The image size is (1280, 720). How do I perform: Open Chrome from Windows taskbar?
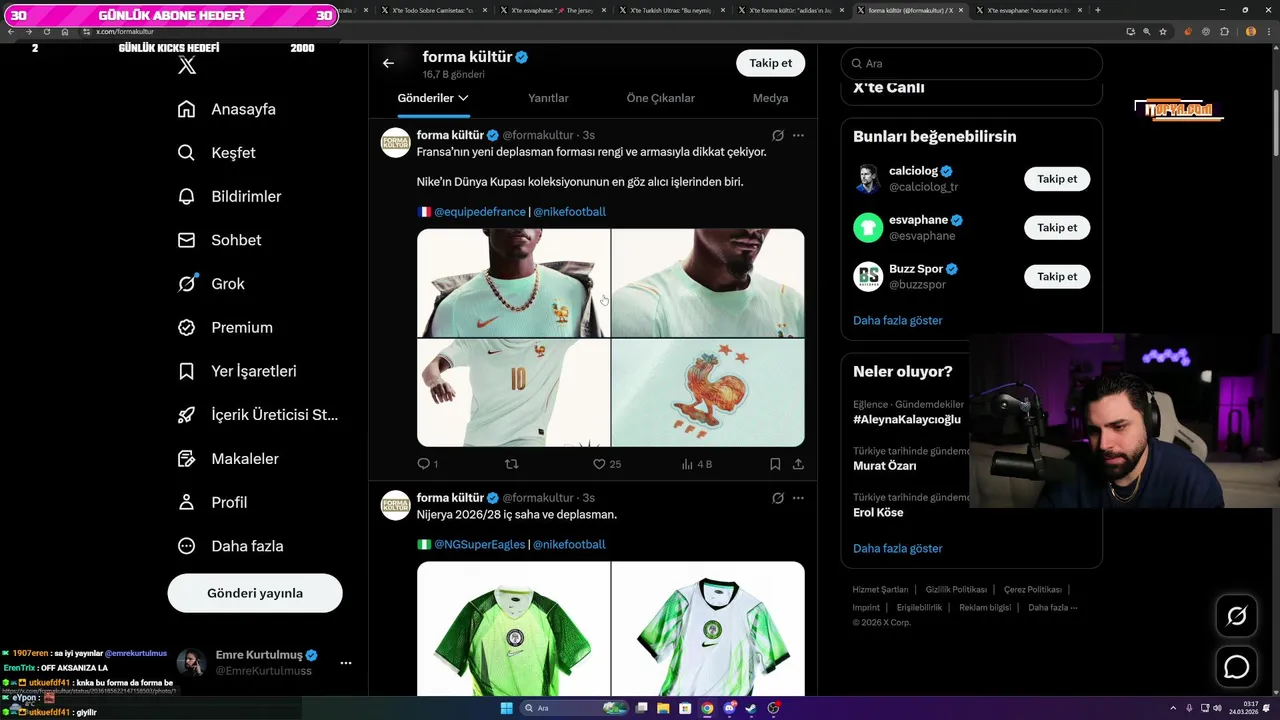[707, 708]
